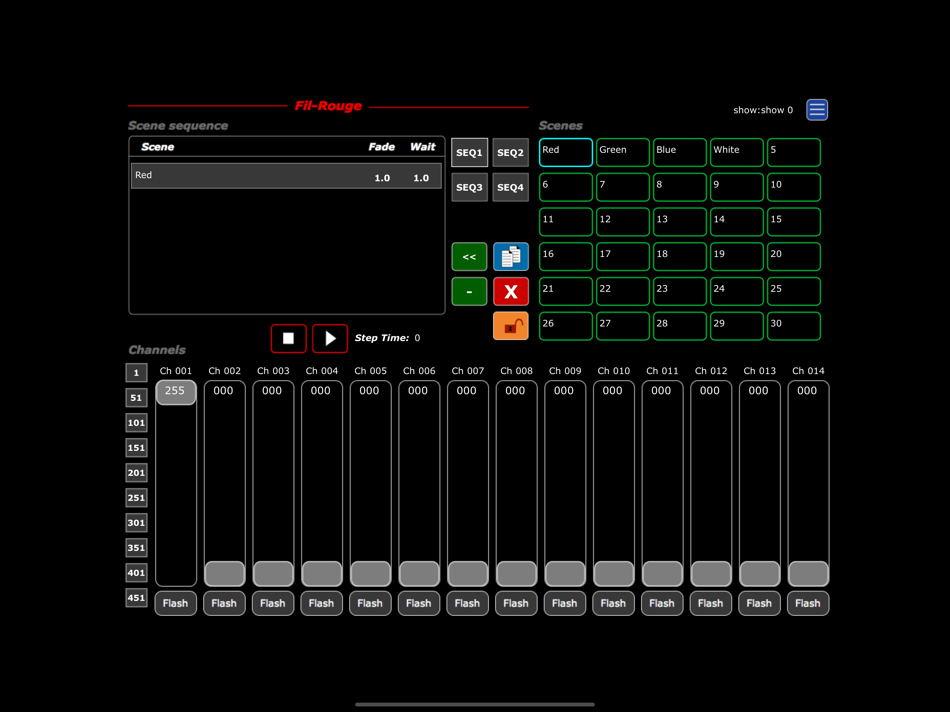Image resolution: width=950 pixels, height=712 pixels.
Task: Switch to SEQ3 sequence
Action: coord(470,187)
